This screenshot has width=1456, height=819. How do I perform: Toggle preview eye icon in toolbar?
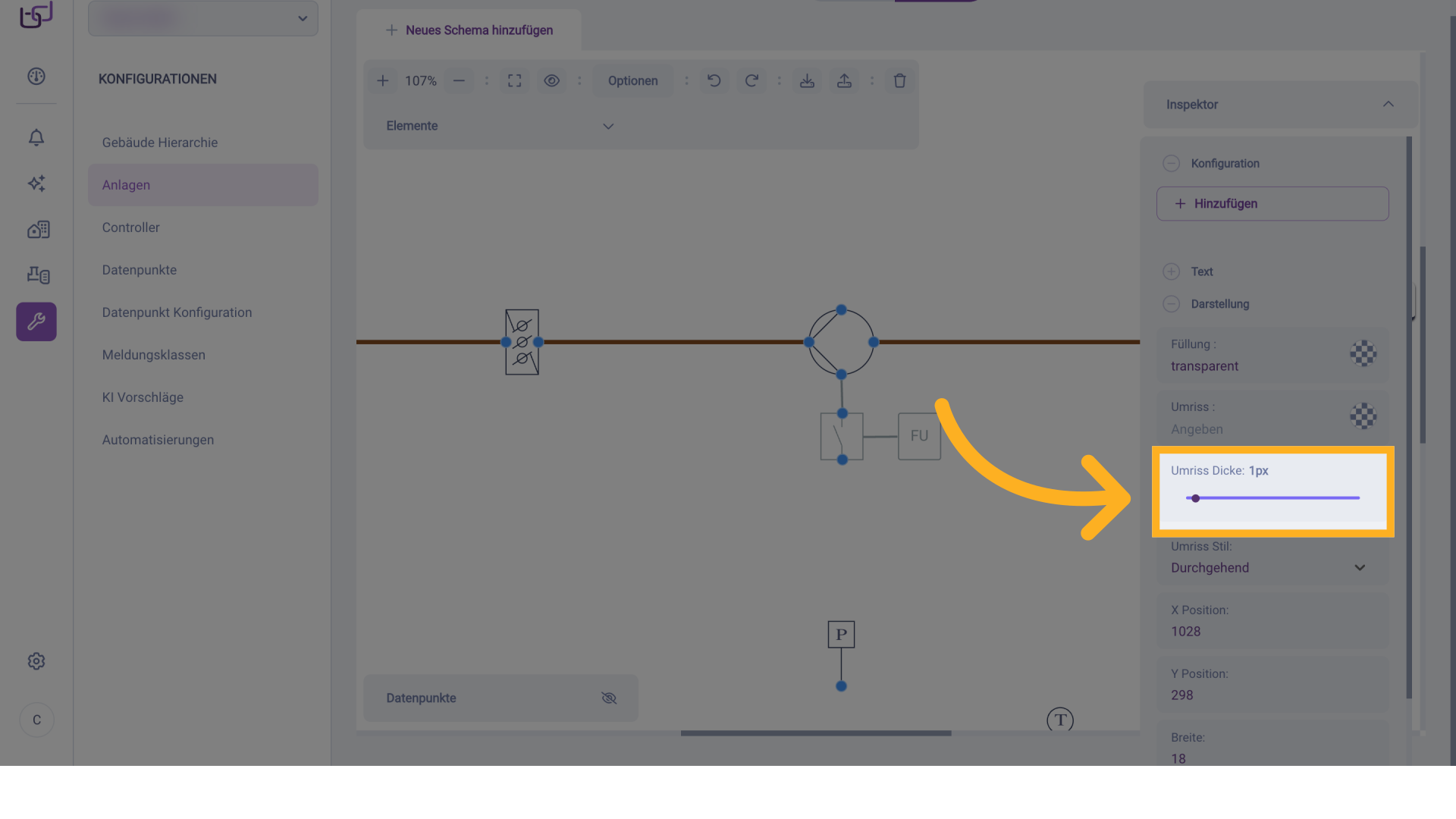[551, 80]
